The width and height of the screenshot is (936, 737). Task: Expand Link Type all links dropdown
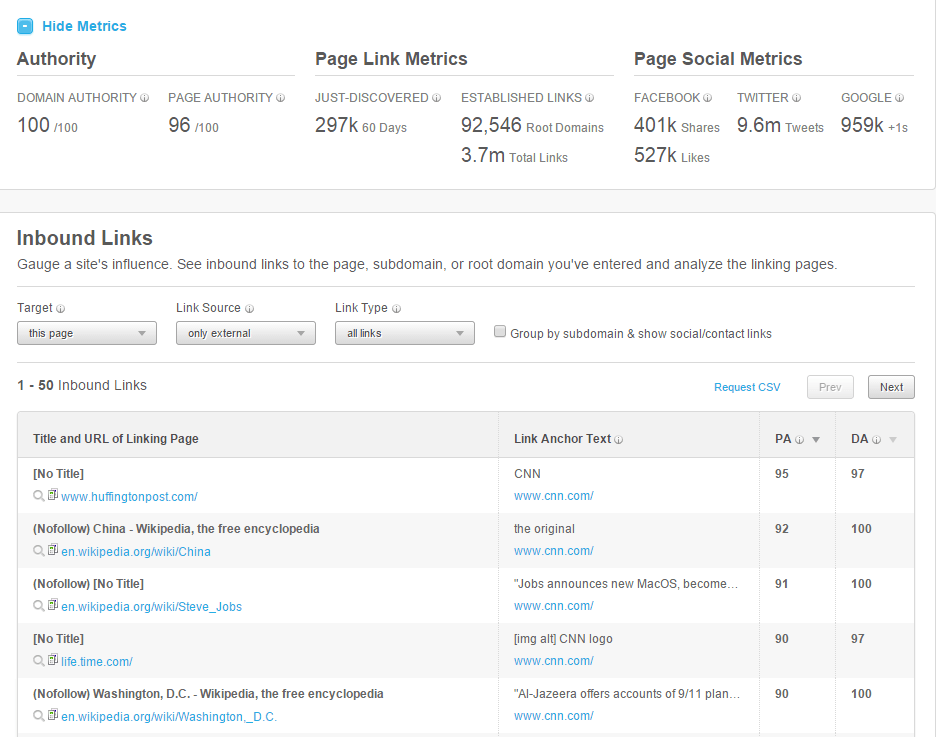(x=405, y=333)
